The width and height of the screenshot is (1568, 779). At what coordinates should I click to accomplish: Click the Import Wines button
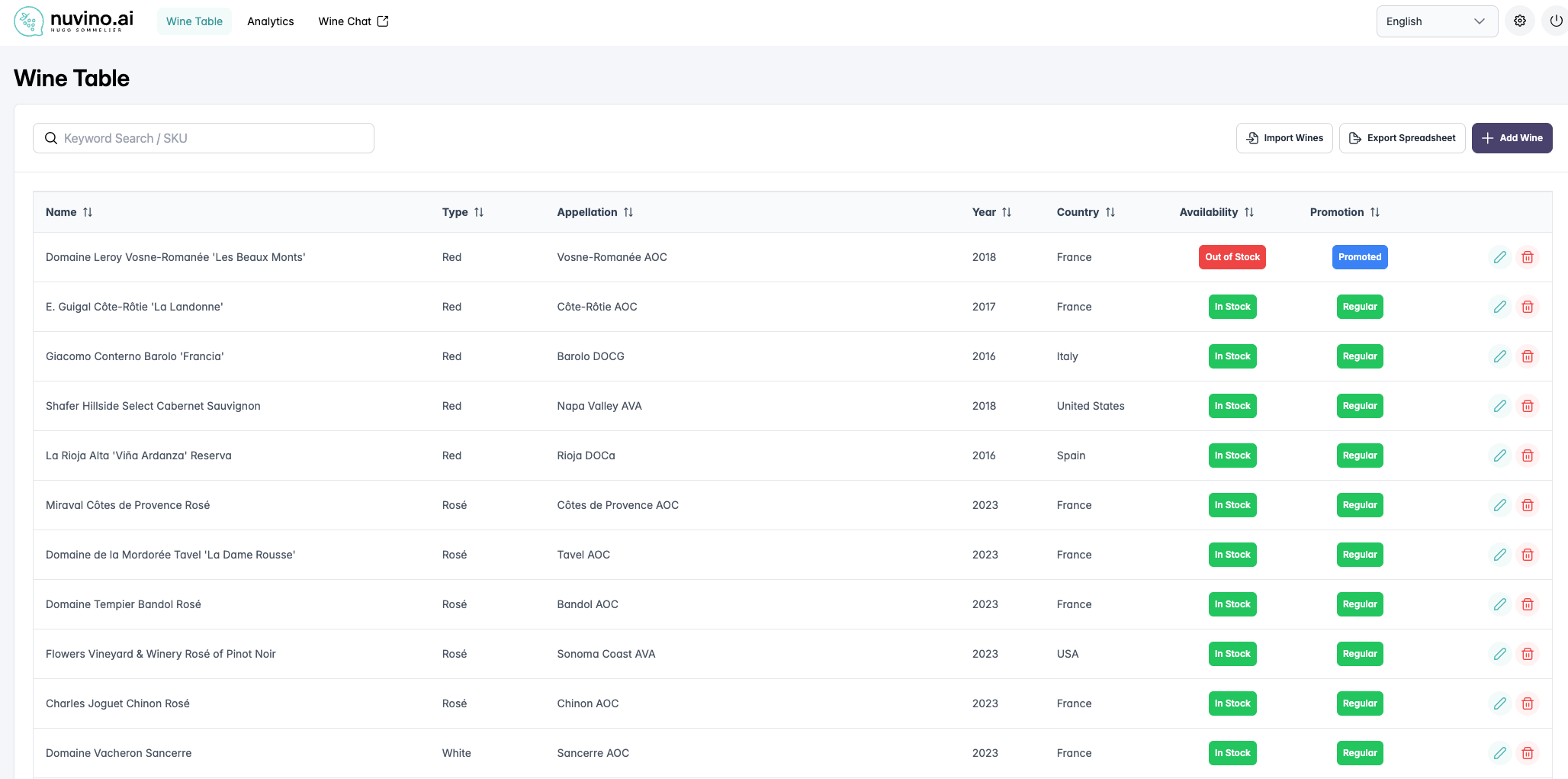[x=1284, y=138]
